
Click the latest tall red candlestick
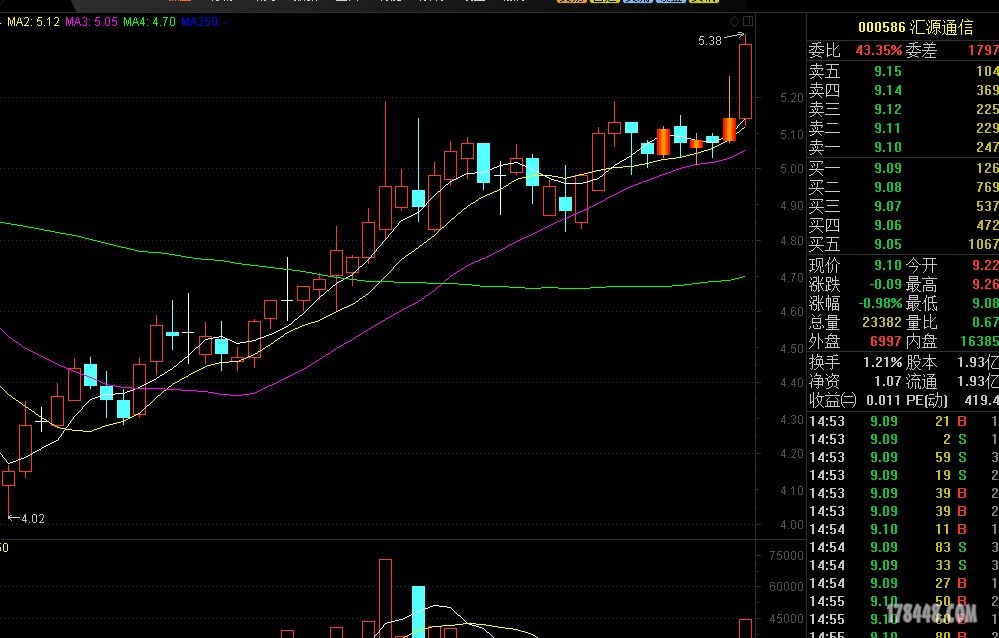745,81
